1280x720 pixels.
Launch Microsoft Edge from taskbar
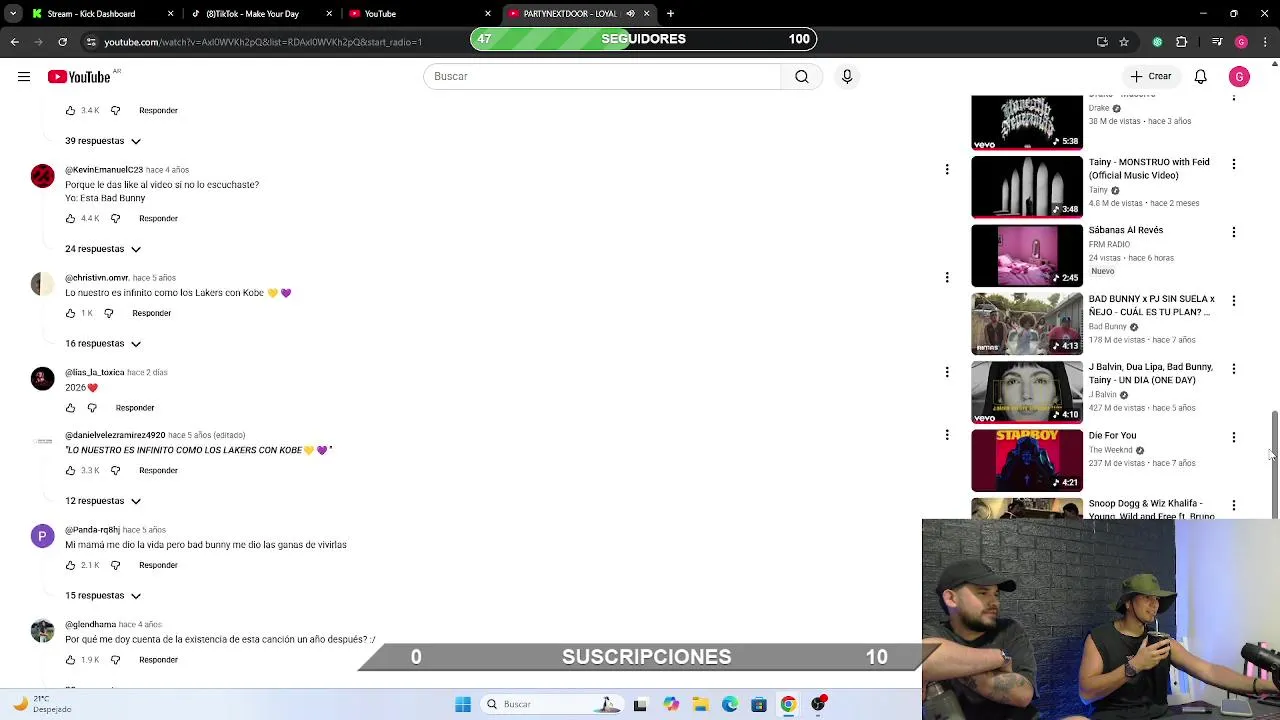tap(730, 705)
